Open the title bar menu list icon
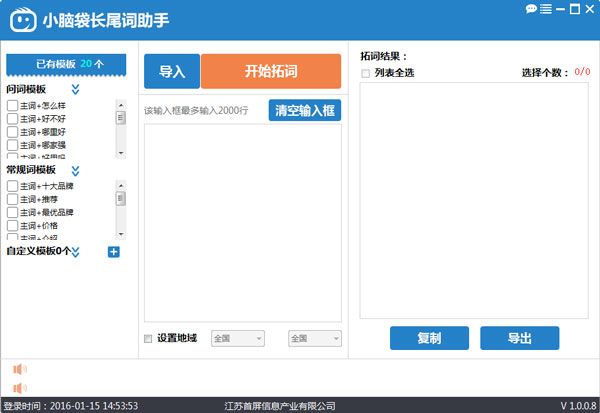Image resolution: width=600 pixels, height=413 pixels. pyautogui.click(x=546, y=9)
